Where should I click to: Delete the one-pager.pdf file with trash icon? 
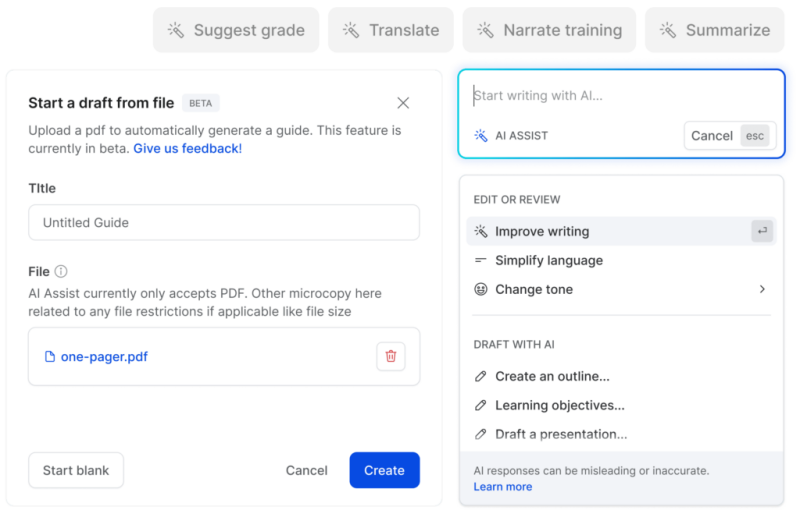click(391, 356)
